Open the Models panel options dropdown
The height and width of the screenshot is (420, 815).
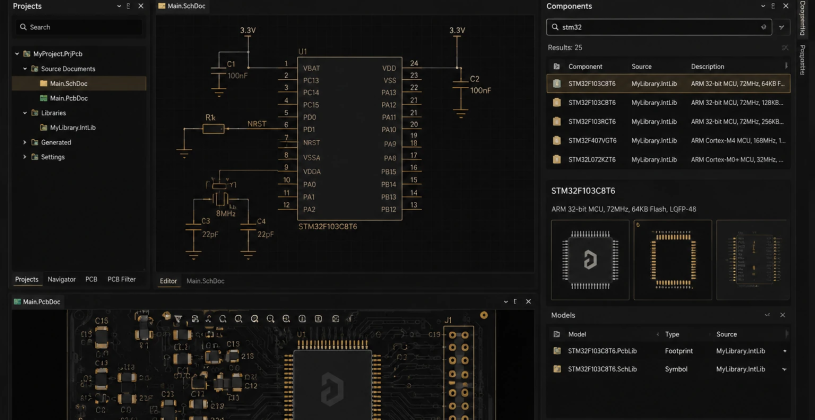(767, 315)
